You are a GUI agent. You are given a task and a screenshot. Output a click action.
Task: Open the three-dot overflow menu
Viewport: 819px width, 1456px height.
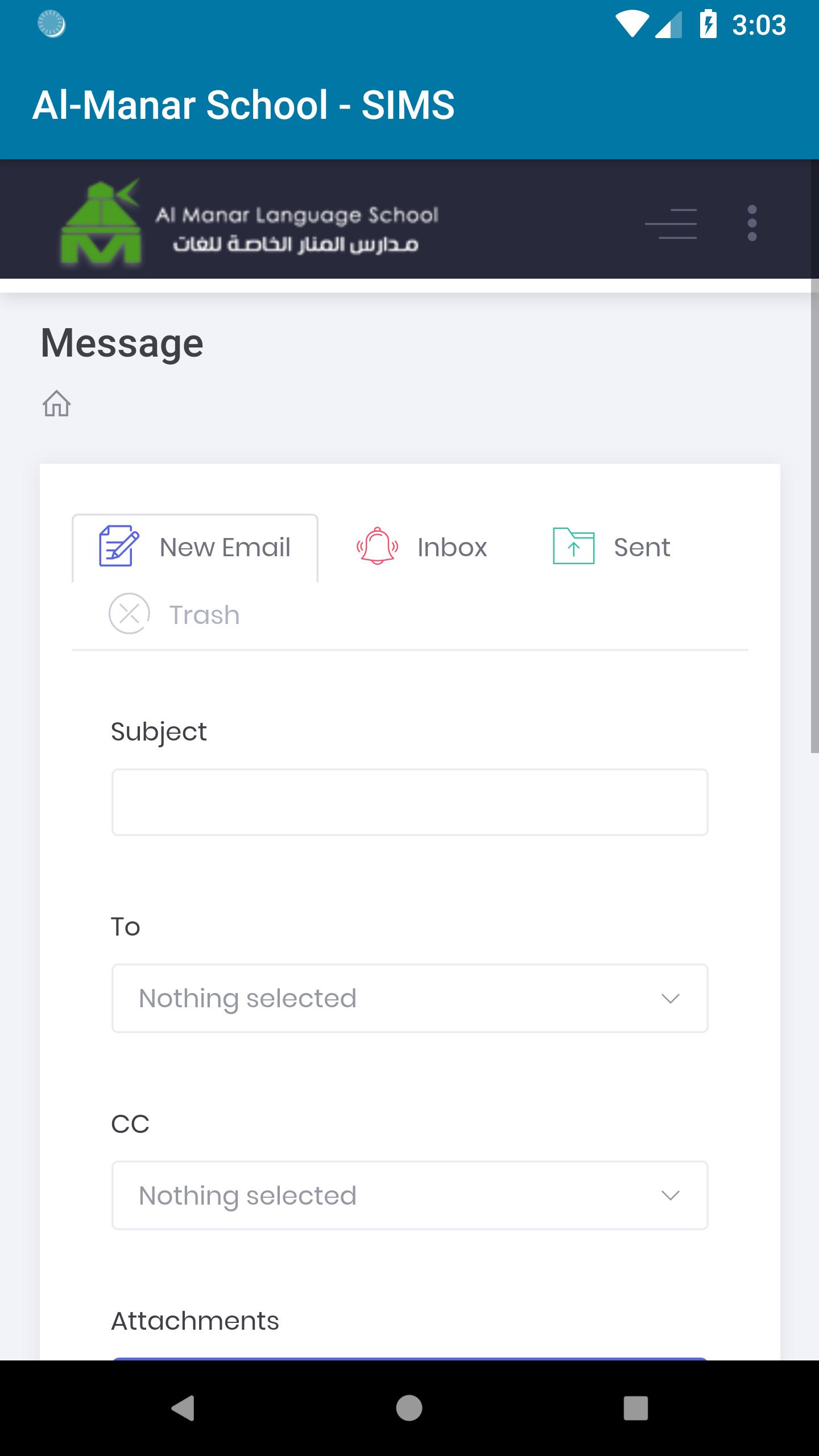coord(752,223)
